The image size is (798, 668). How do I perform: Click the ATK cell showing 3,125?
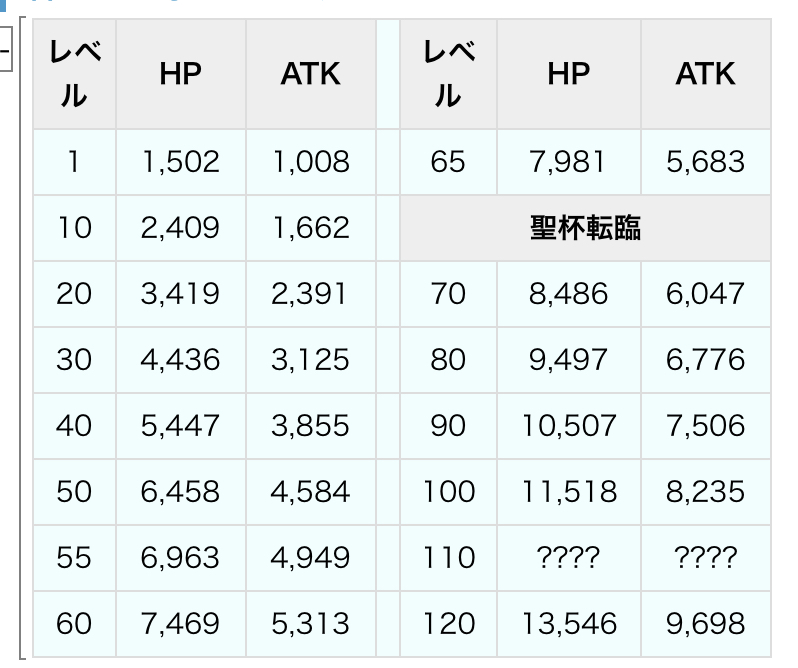pyautogui.click(x=310, y=360)
